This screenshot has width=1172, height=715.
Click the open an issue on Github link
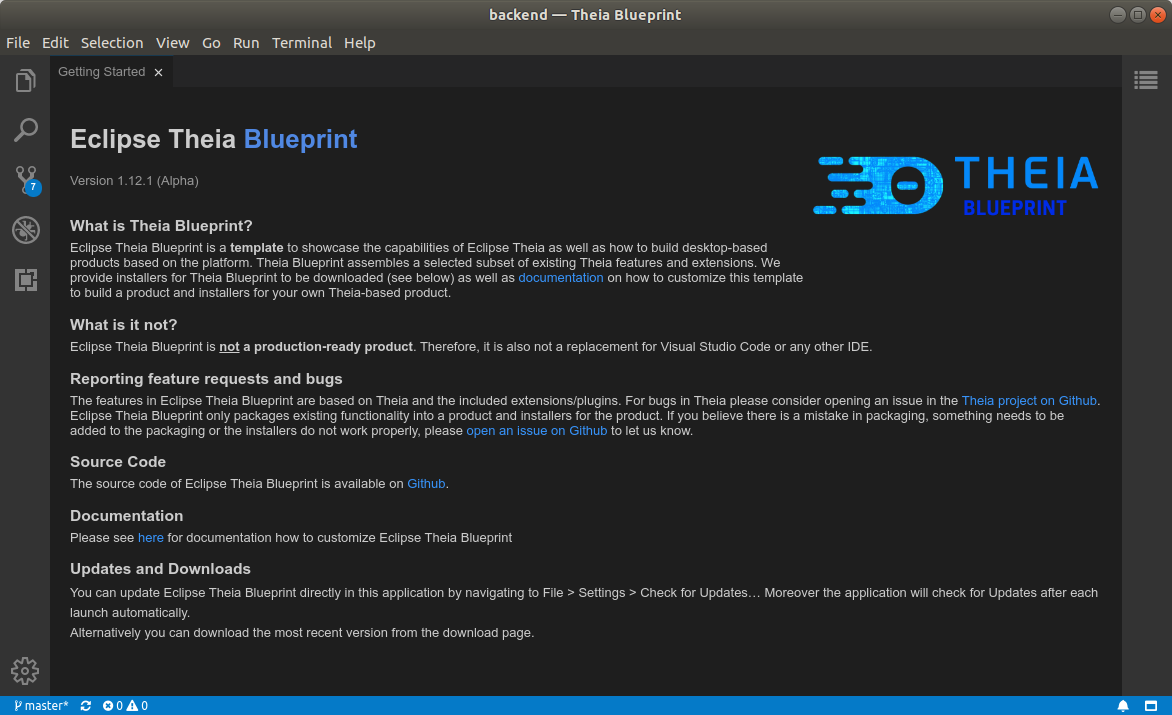(537, 431)
